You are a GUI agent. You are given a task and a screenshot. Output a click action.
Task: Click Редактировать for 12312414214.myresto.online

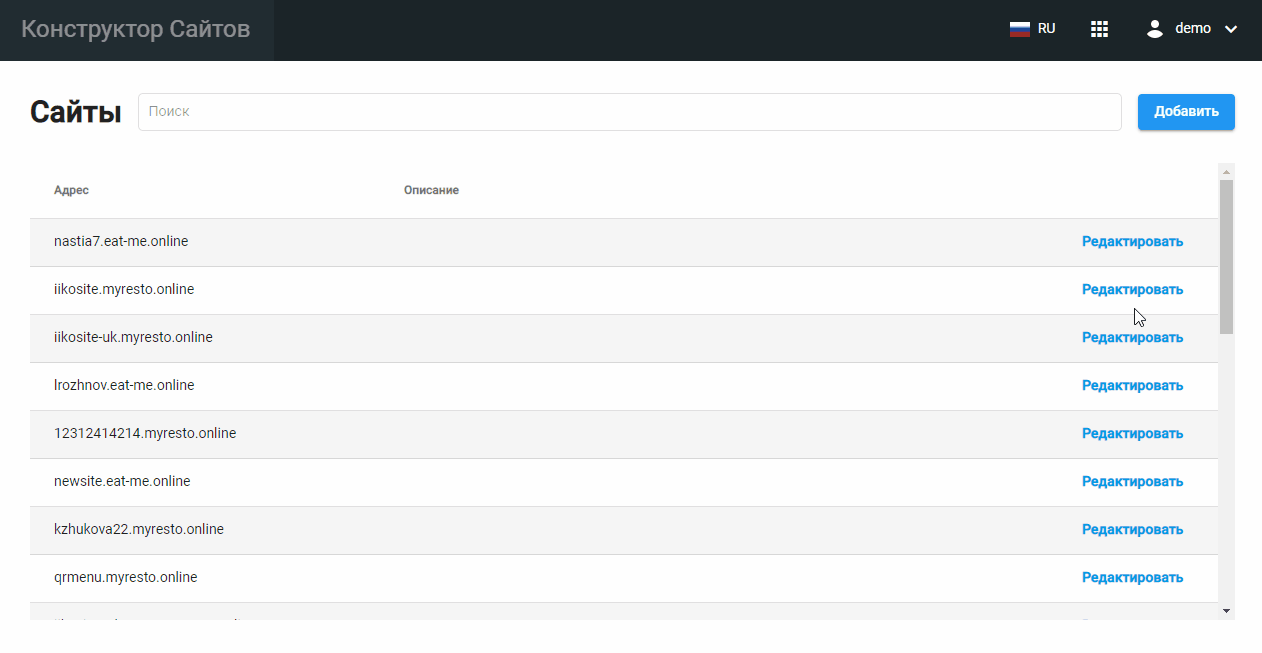tap(1132, 433)
